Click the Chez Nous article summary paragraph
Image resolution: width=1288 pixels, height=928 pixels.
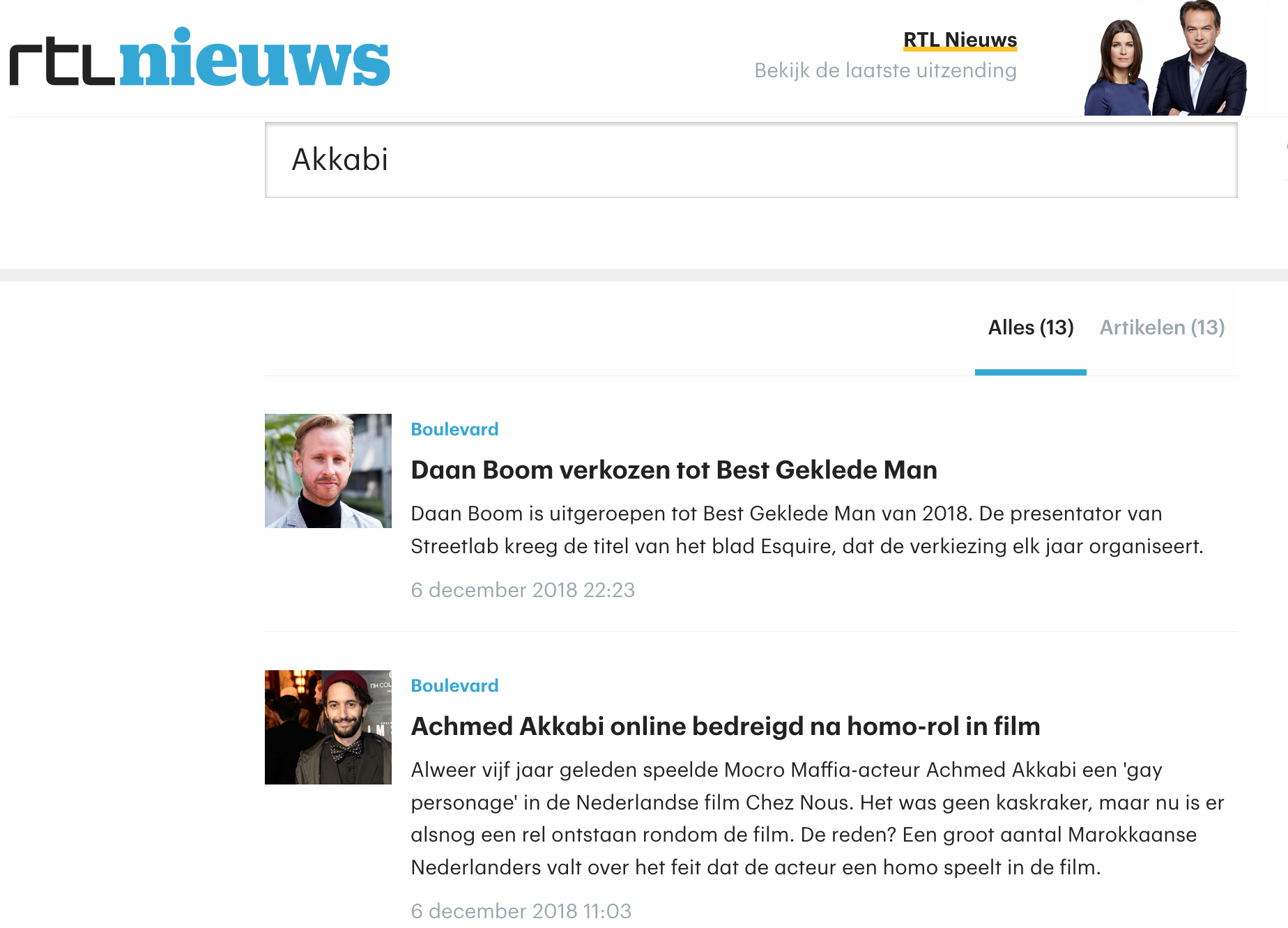point(818,819)
